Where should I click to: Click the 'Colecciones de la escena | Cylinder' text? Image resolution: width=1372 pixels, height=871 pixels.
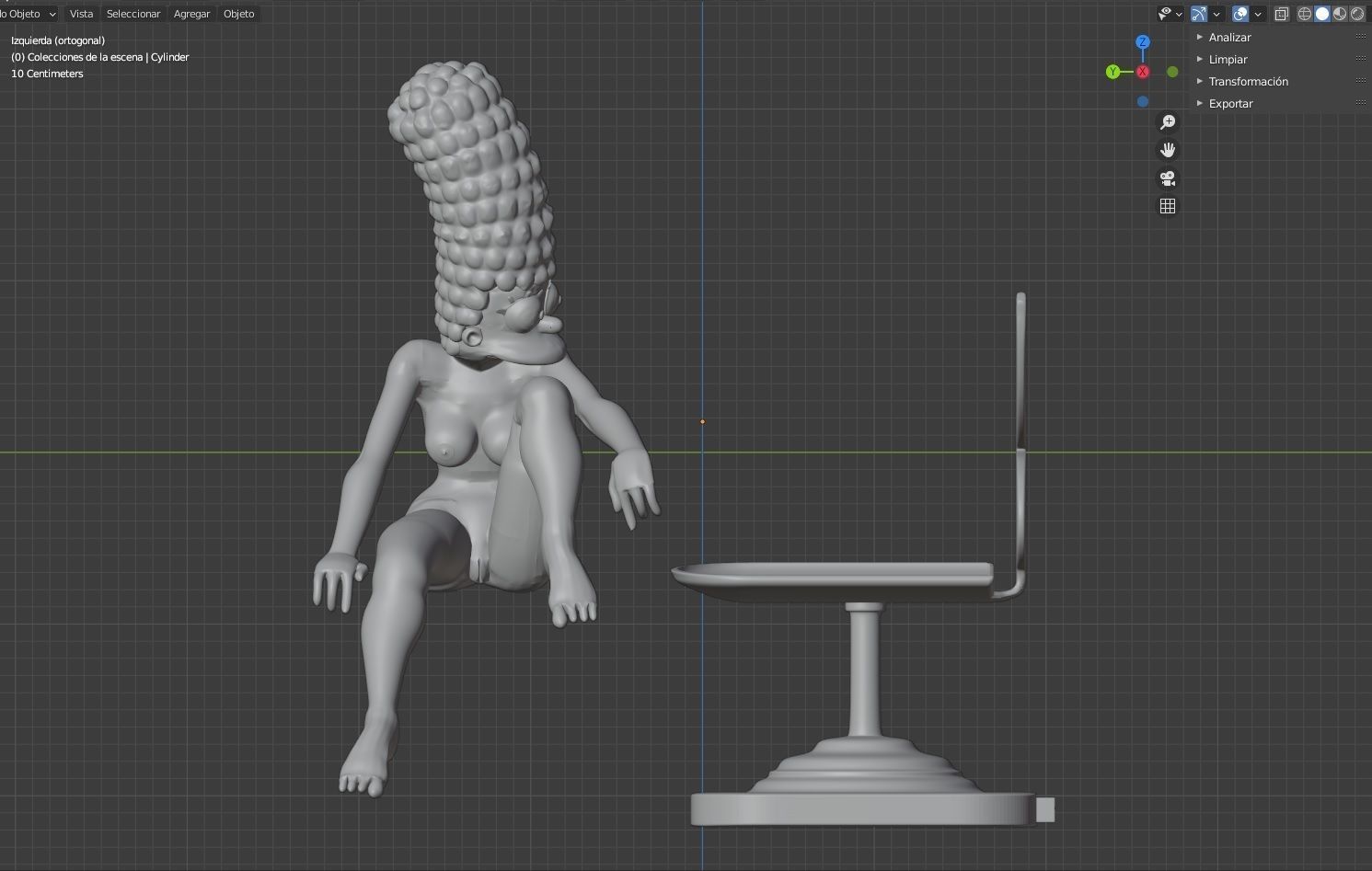click(x=109, y=57)
